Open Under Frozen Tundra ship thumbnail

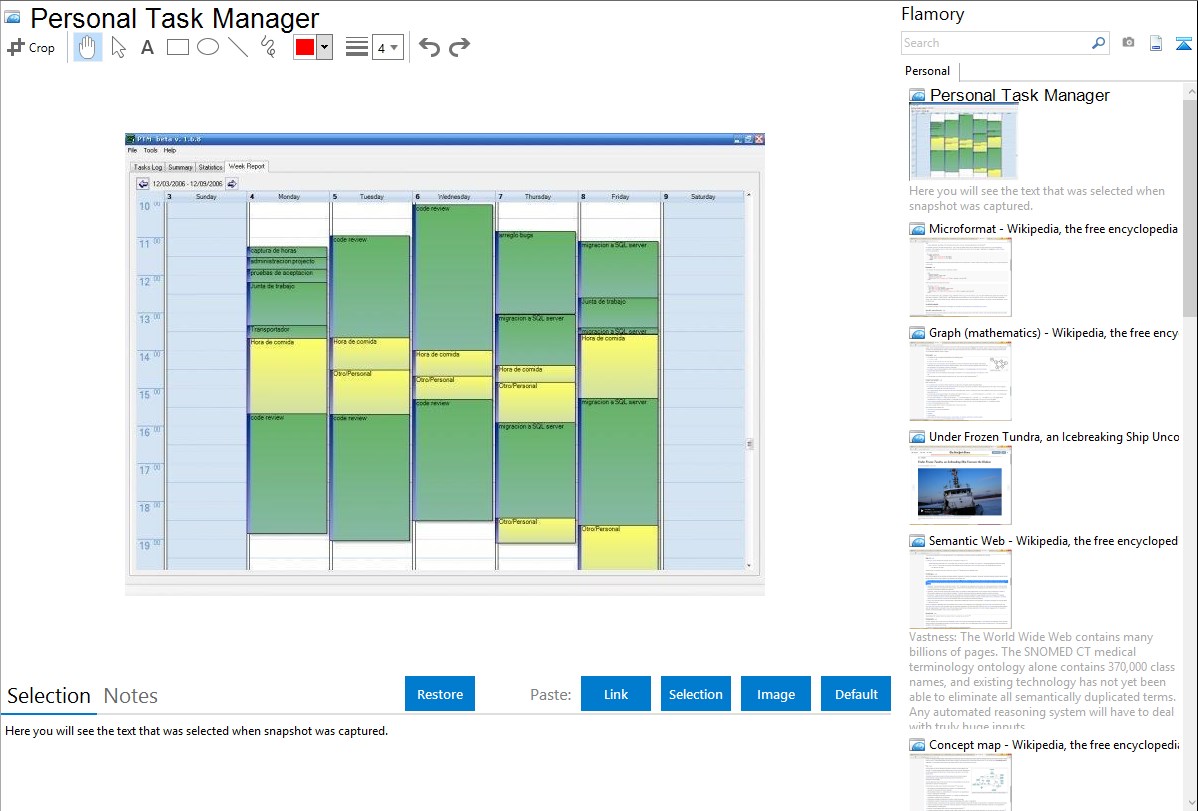[x=960, y=485]
